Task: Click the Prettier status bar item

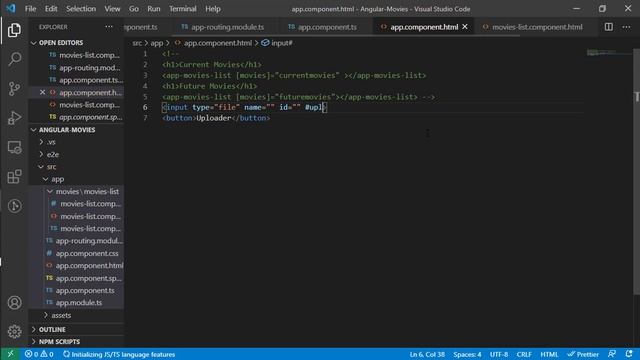Action: pos(583,354)
